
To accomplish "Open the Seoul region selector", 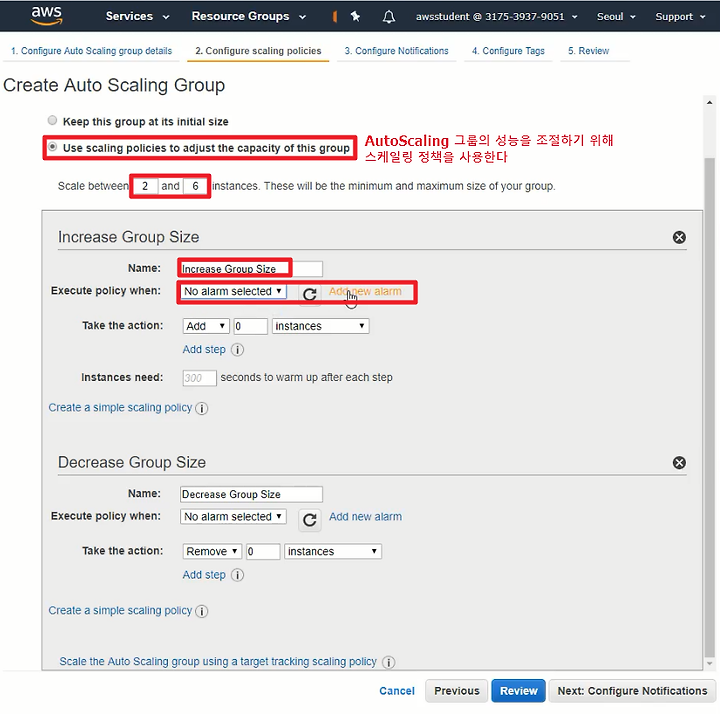I will click(x=616, y=17).
